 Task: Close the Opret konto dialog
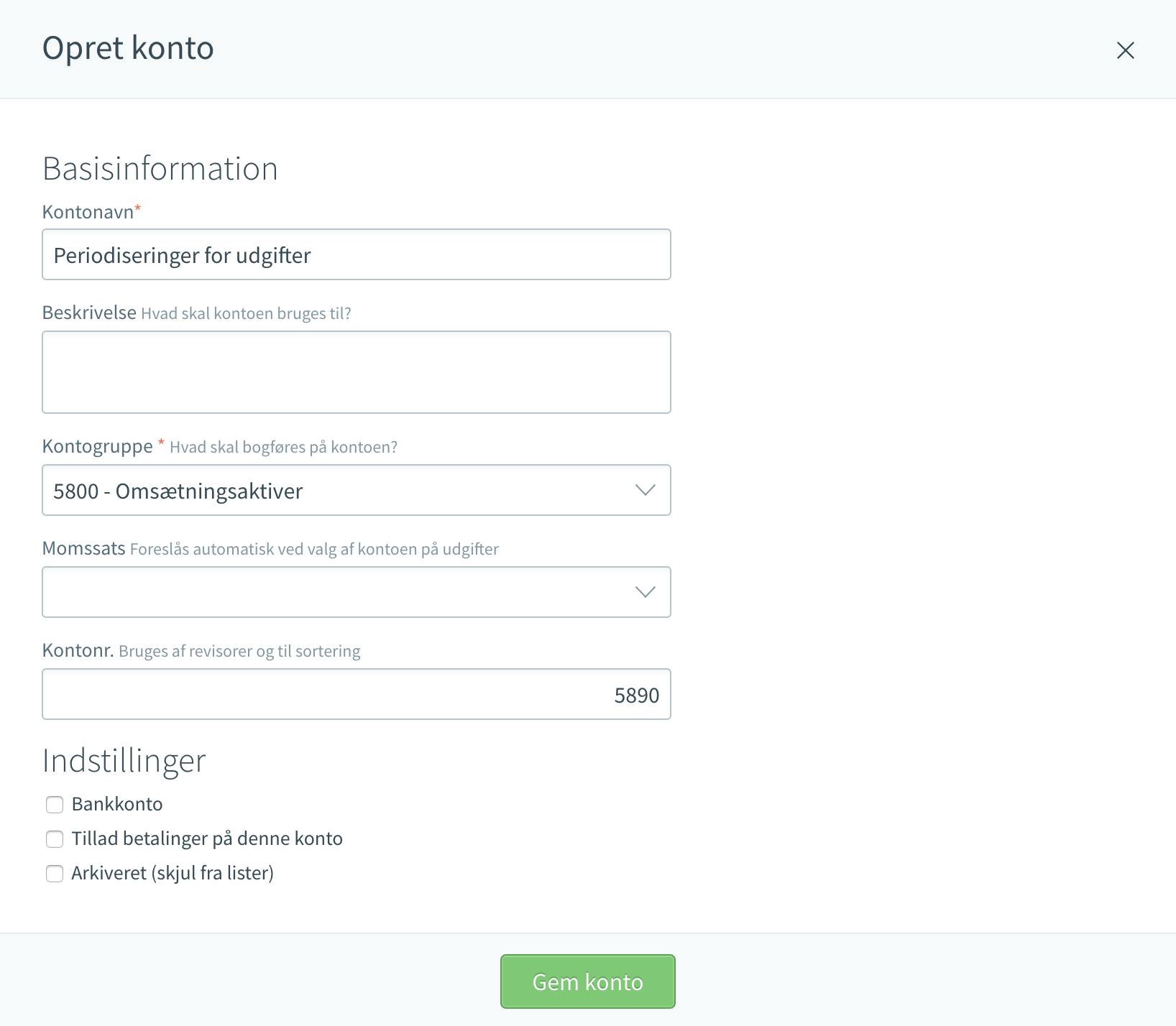(x=1125, y=50)
